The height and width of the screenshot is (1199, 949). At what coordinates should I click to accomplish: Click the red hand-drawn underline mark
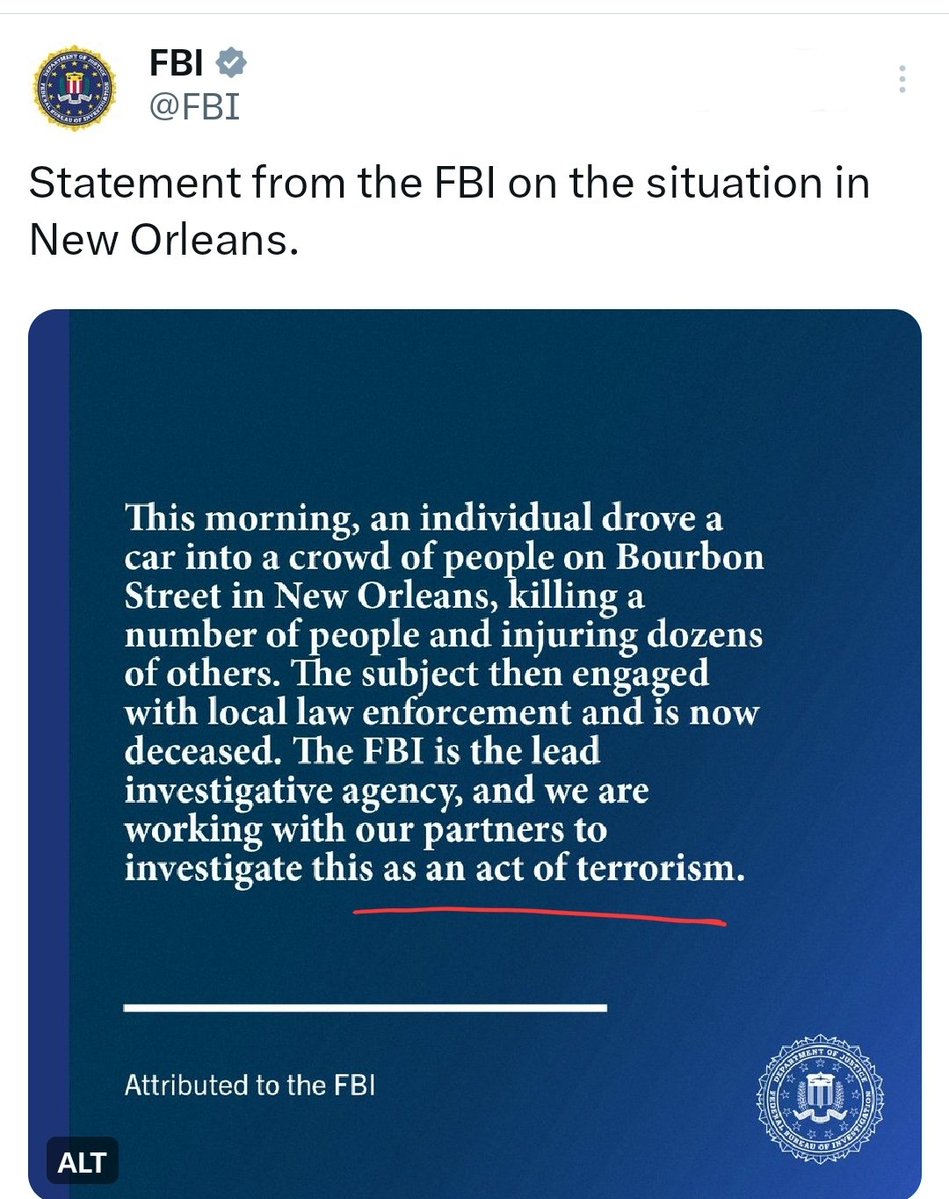(540, 915)
